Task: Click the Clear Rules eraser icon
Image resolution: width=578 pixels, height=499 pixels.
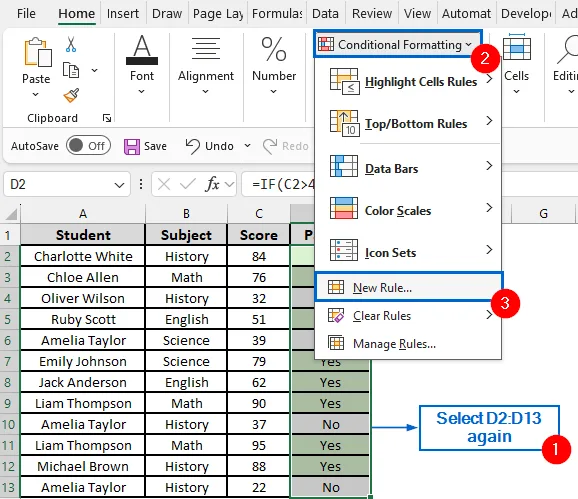Action: coord(336,315)
